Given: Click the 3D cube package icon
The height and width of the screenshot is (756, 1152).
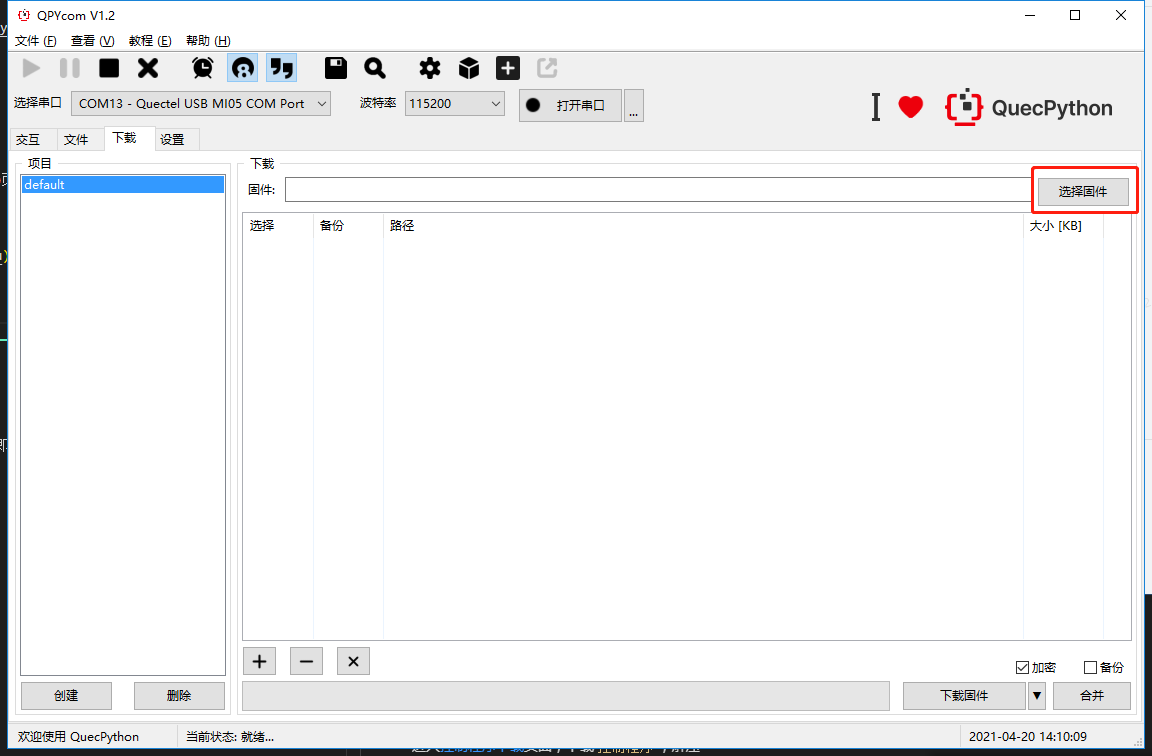Looking at the screenshot, I should 469,68.
